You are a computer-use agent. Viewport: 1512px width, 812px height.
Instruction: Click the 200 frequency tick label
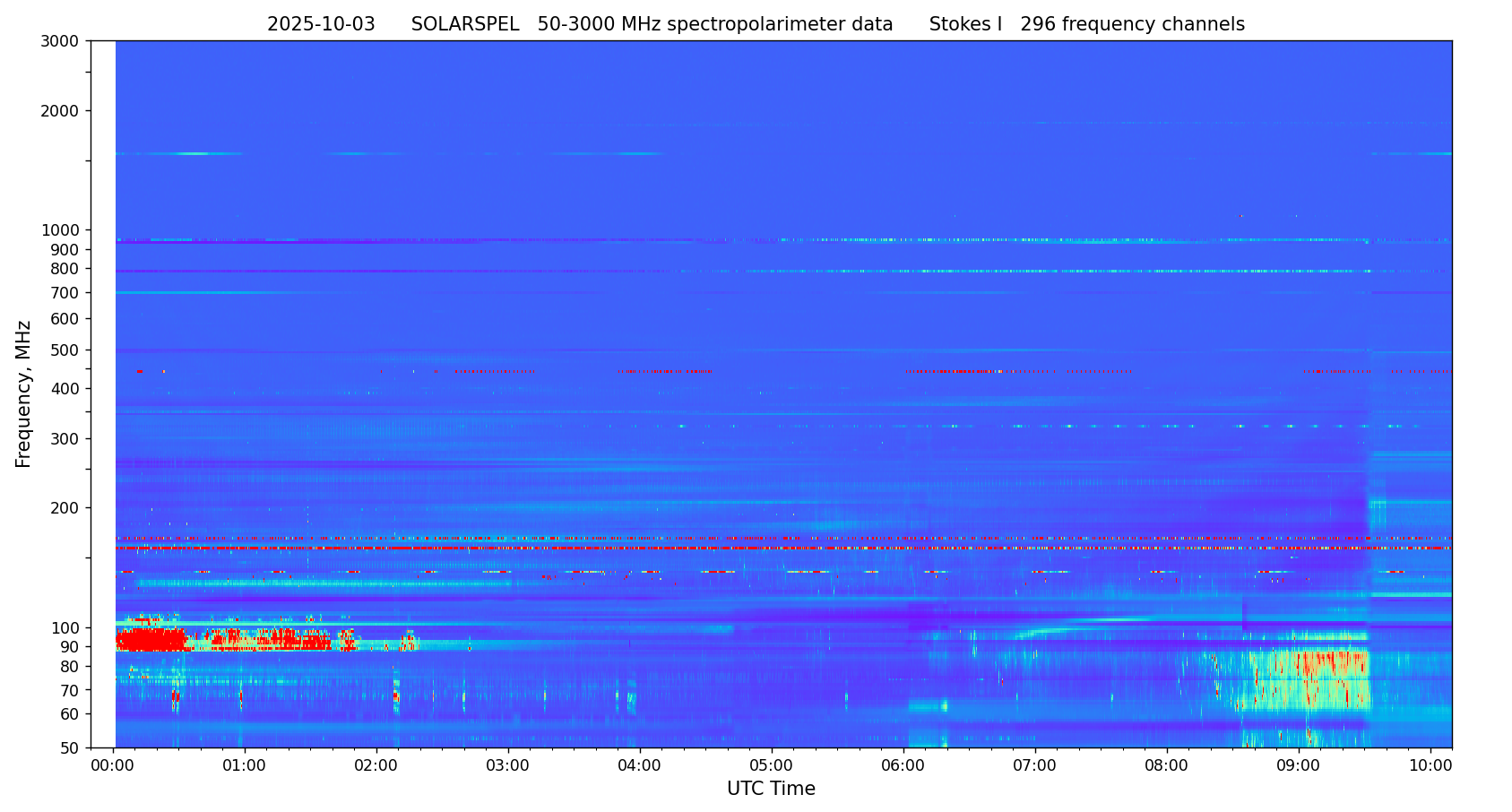(x=65, y=508)
